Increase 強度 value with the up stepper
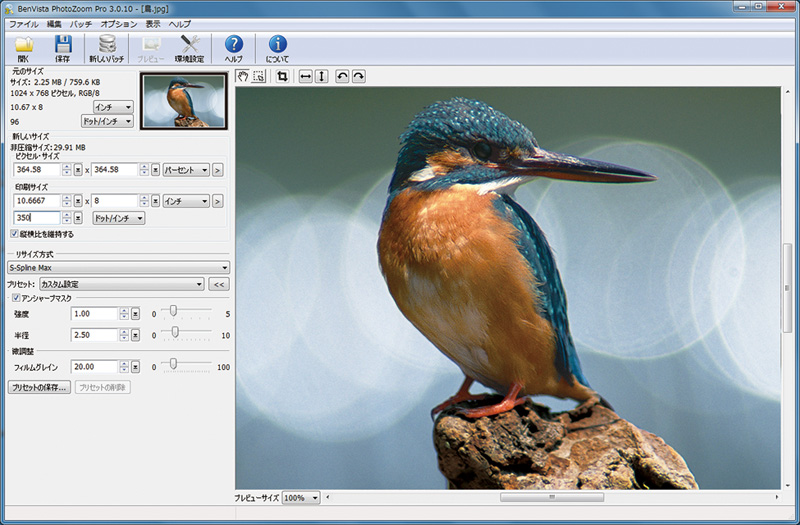Image resolution: width=800 pixels, height=525 pixels. coord(124,311)
